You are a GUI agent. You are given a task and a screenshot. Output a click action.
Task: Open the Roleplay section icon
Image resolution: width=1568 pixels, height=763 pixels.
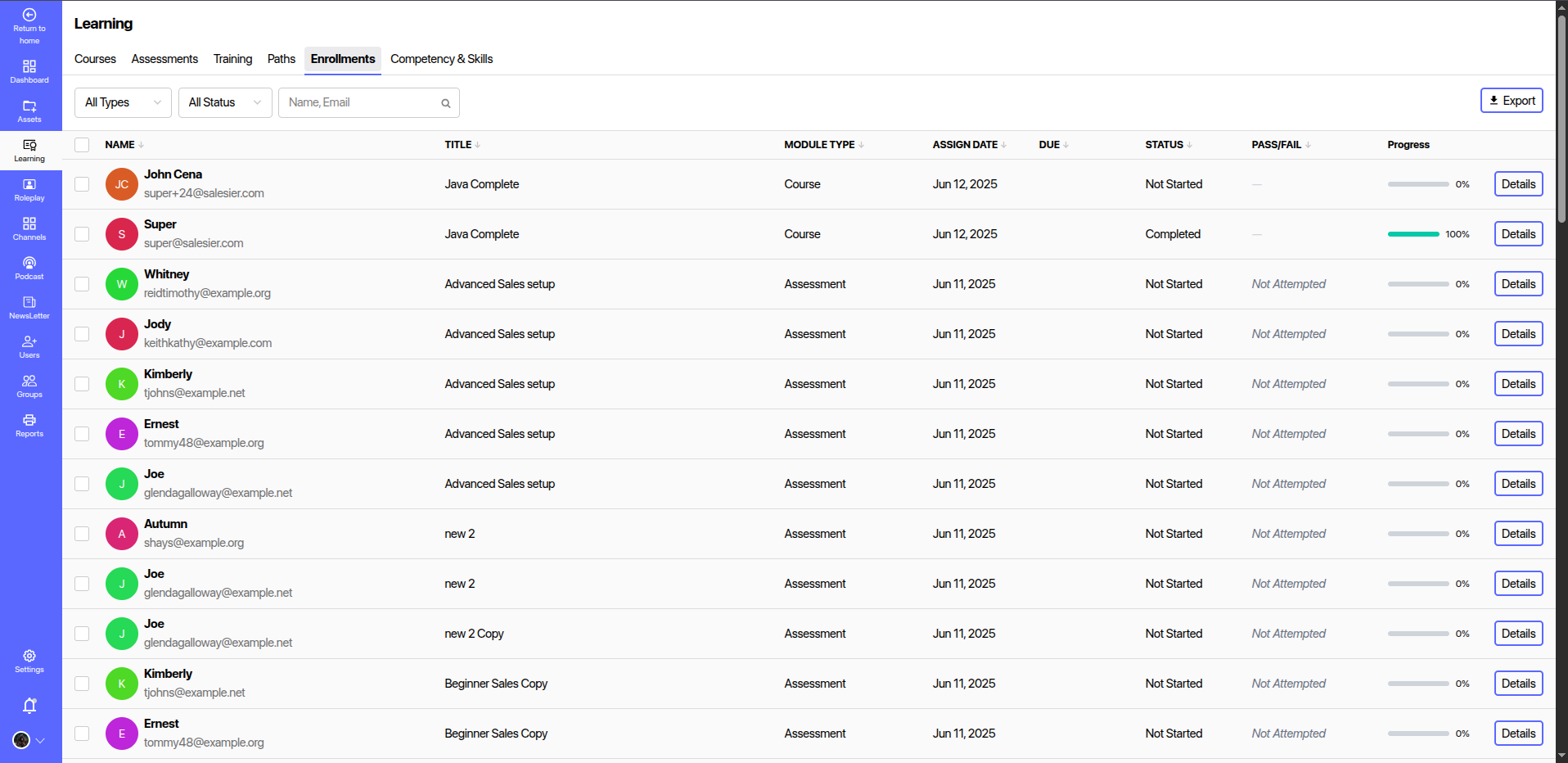click(29, 189)
